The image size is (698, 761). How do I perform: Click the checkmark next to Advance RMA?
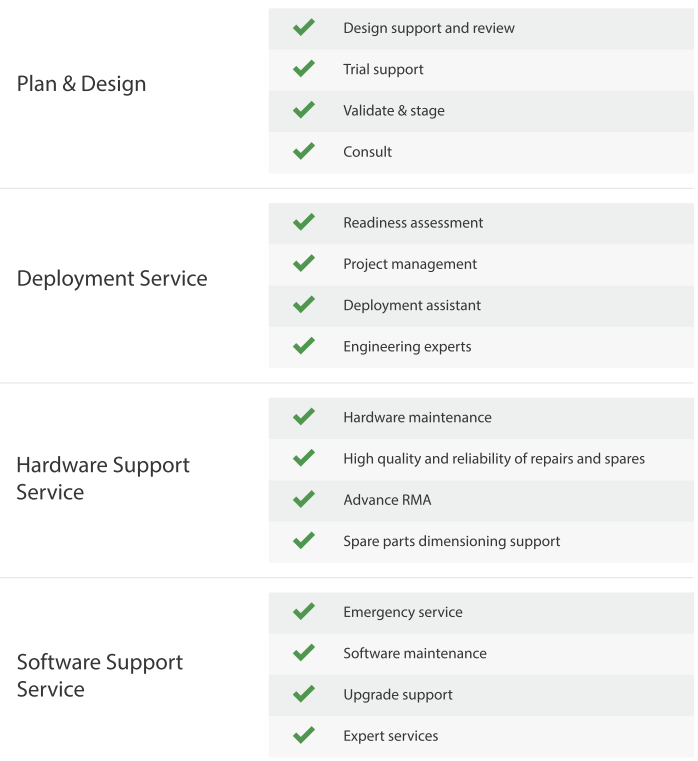(304, 499)
